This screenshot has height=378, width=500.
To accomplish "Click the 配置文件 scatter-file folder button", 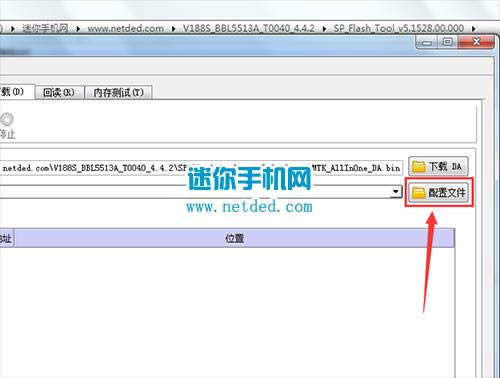I will (439, 192).
